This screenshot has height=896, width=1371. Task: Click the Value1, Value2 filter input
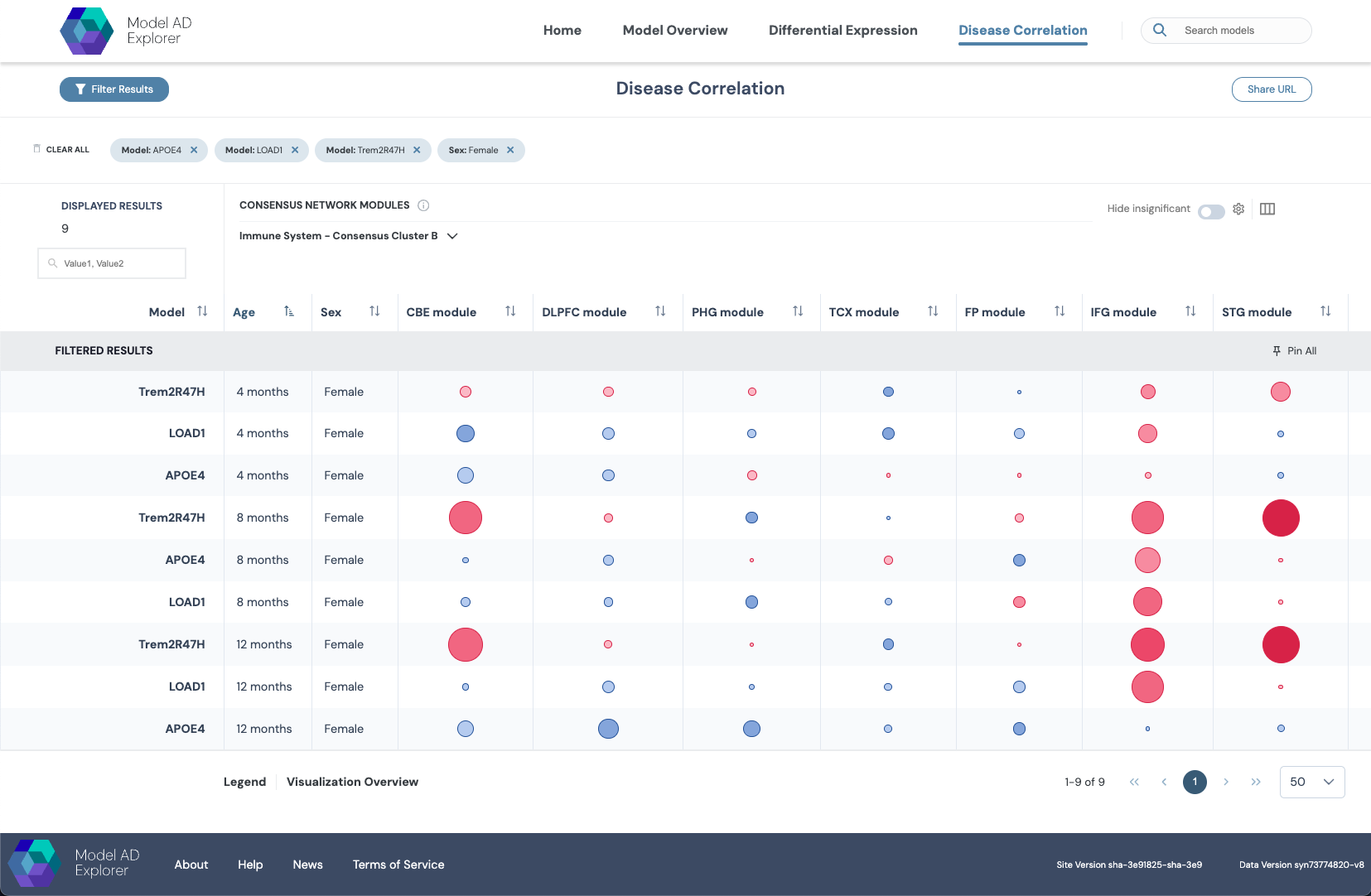(112, 263)
